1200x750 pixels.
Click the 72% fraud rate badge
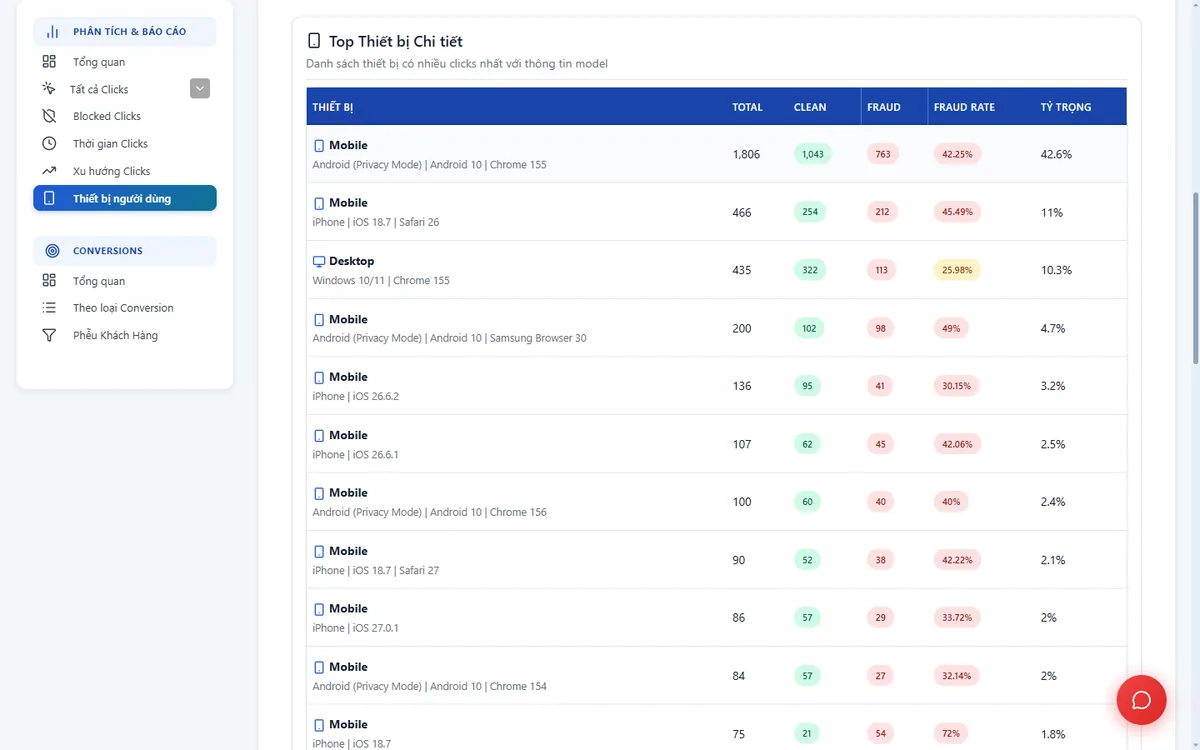(x=951, y=734)
